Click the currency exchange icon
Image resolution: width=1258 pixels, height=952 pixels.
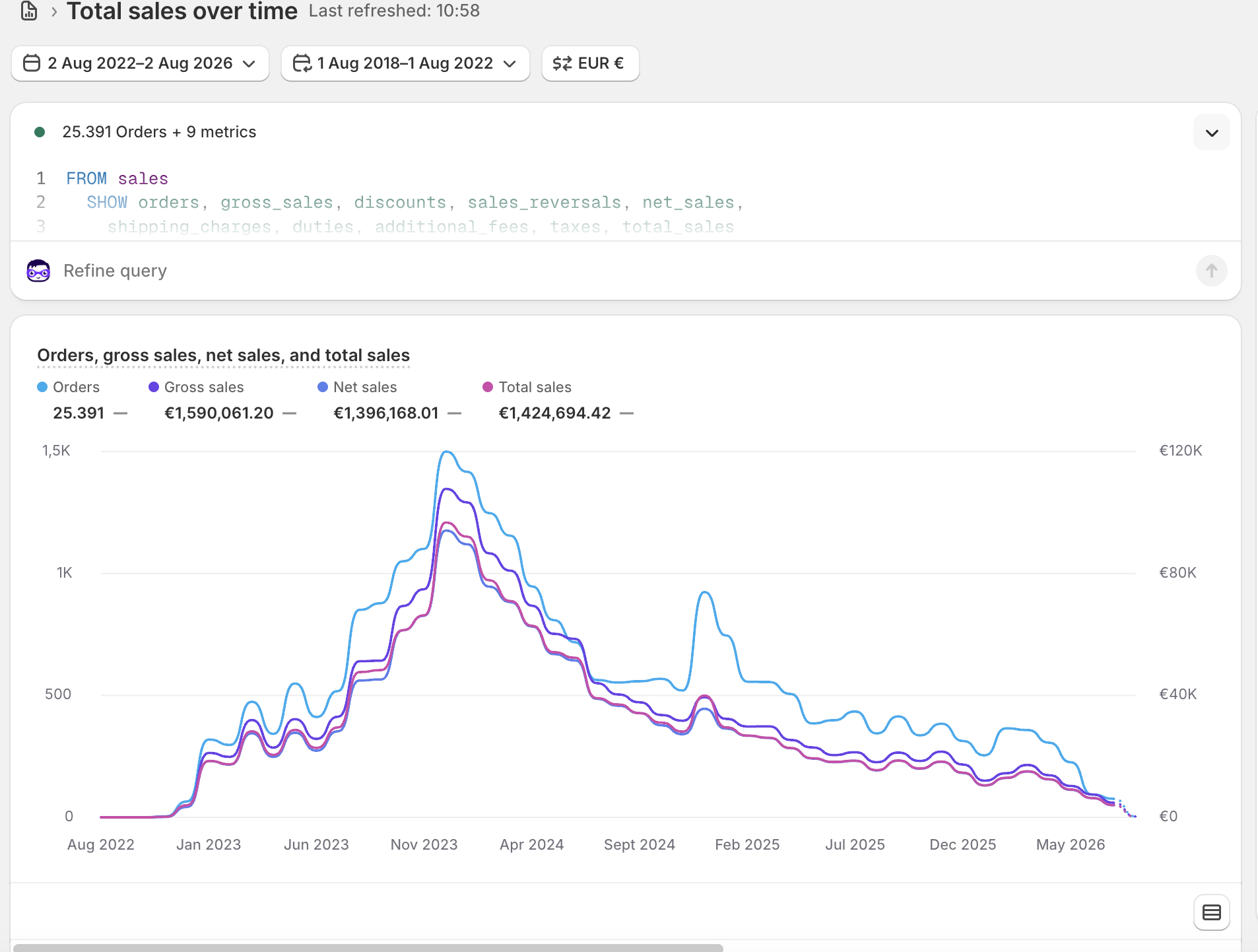click(562, 63)
